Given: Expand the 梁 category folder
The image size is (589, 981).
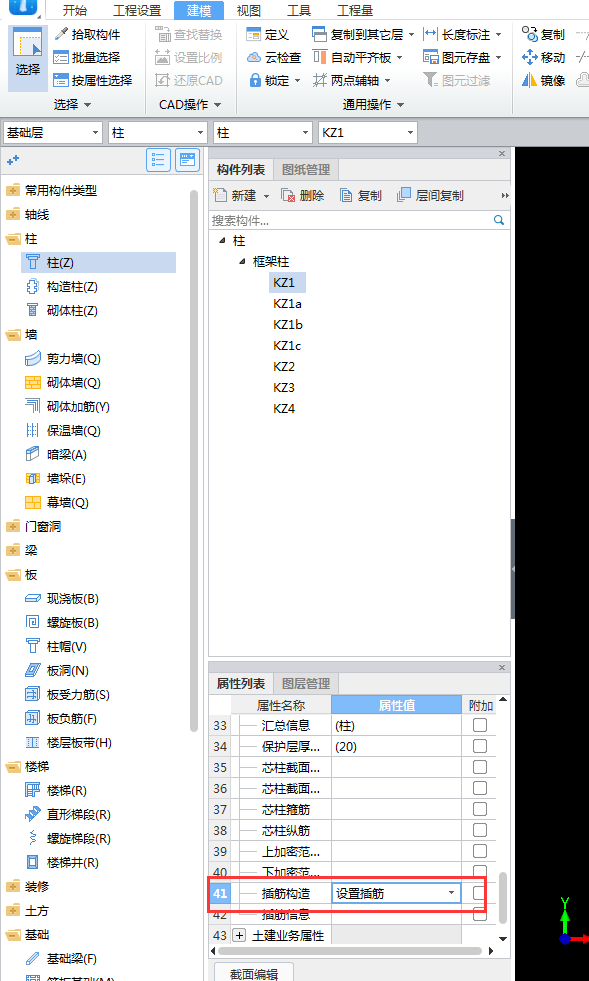Looking at the screenshot, I should [13, 551].
